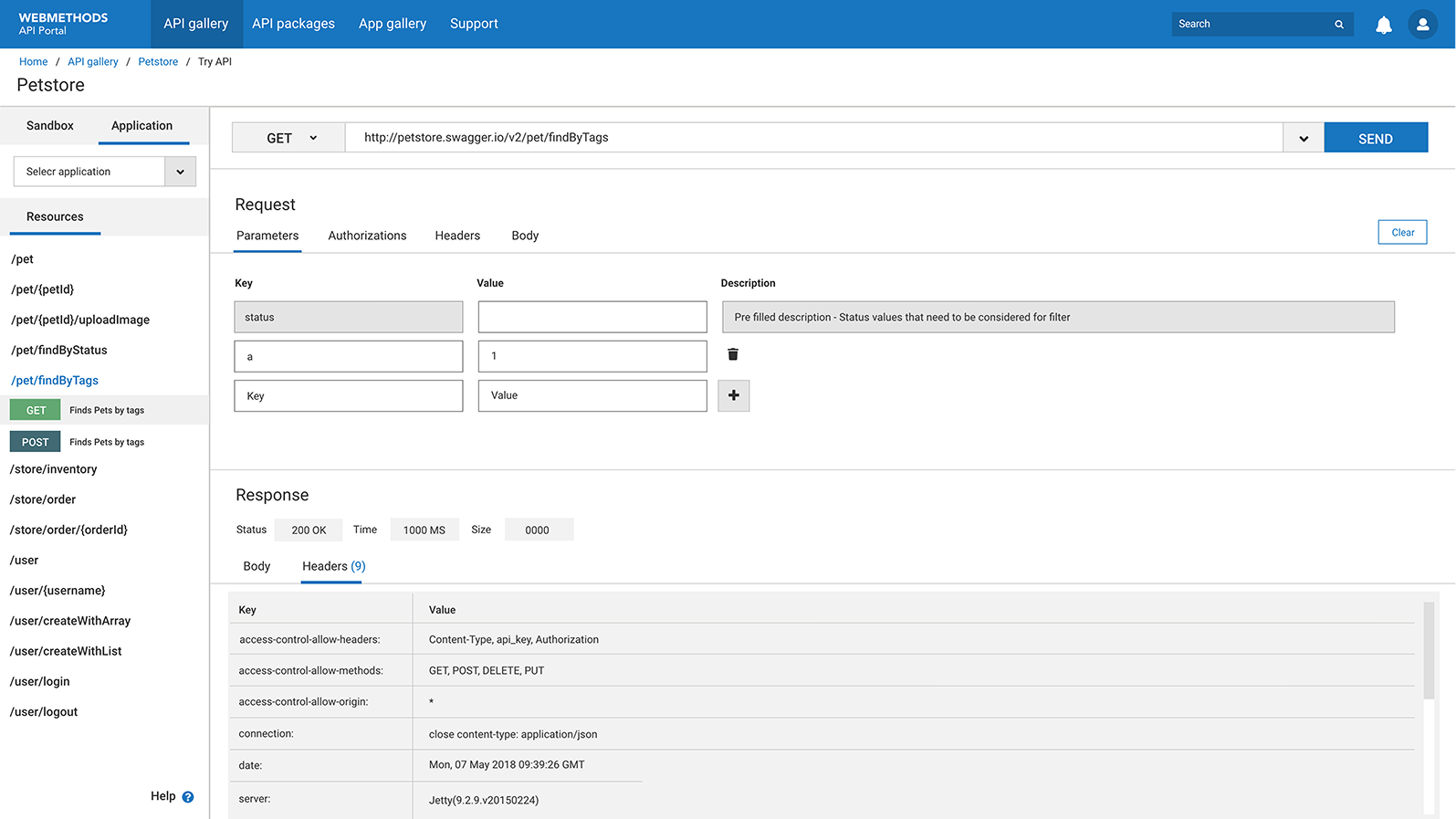Screen dimensions: 1456x819
Task: Open /user/{username} resource
Action: (58, 591)
